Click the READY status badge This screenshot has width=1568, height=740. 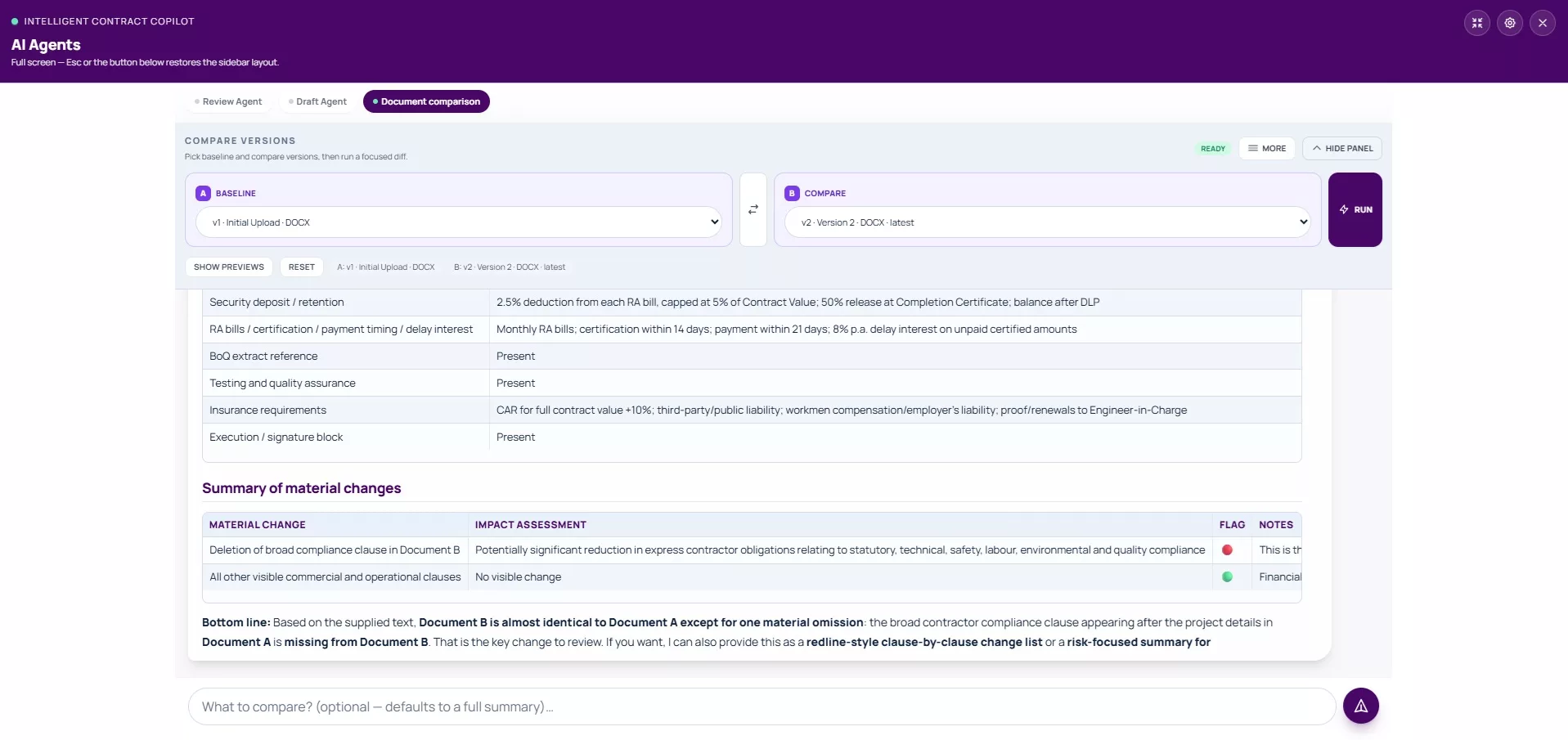pos(1213,149)
